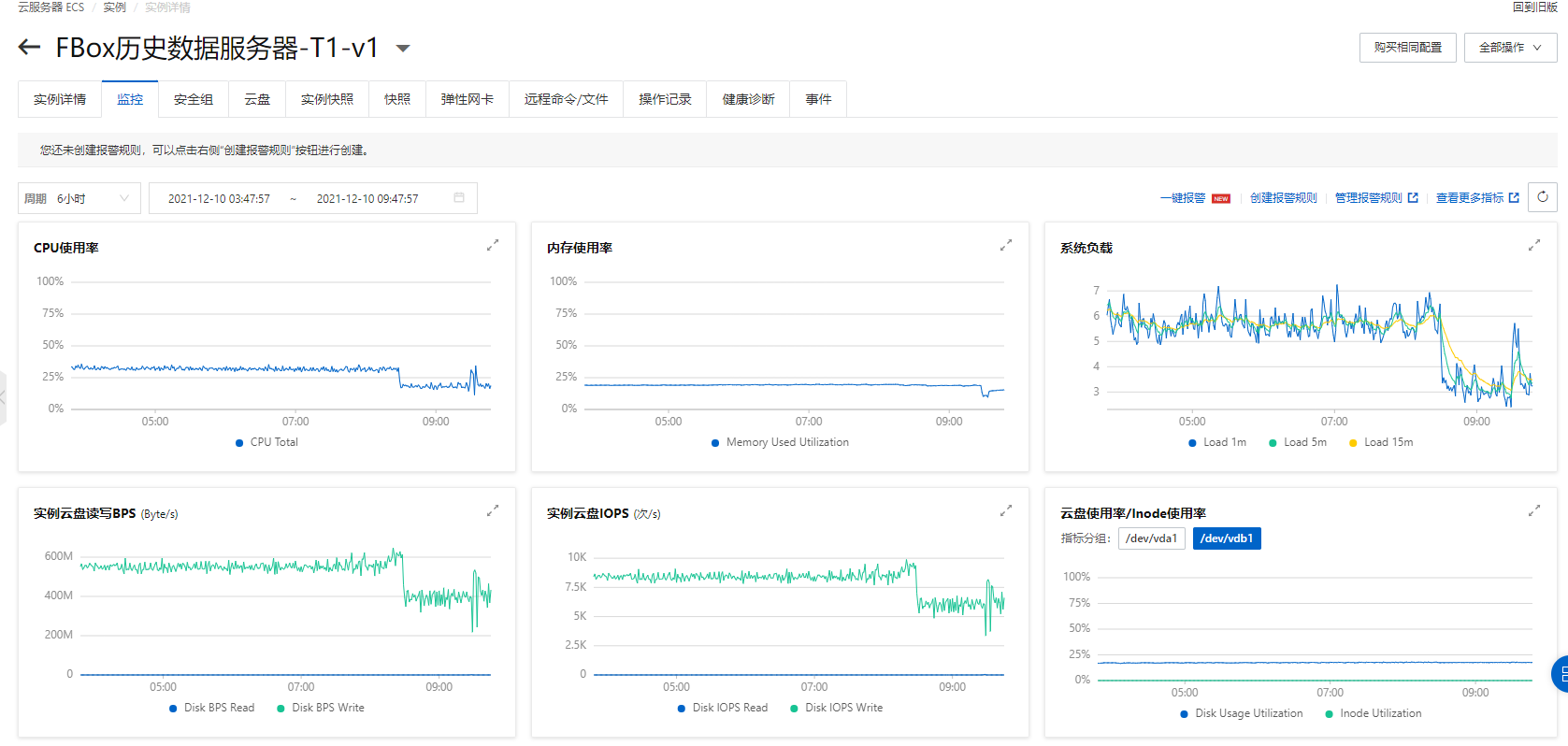Image resolution: width=1568 pixels, height=746 pixels.
Task: Open the instance name dropdown triangle
Action: [x=403, y=49]
